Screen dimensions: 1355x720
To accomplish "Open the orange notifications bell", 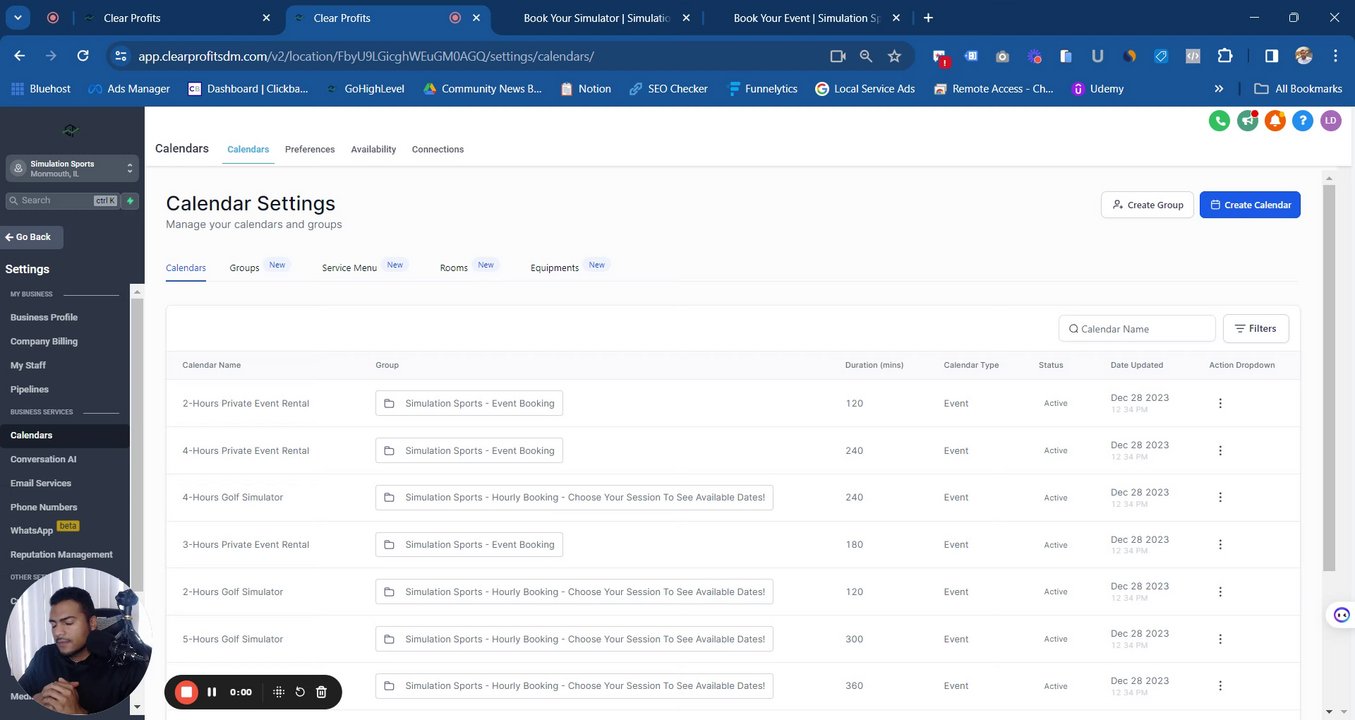I will (1275, 121).
